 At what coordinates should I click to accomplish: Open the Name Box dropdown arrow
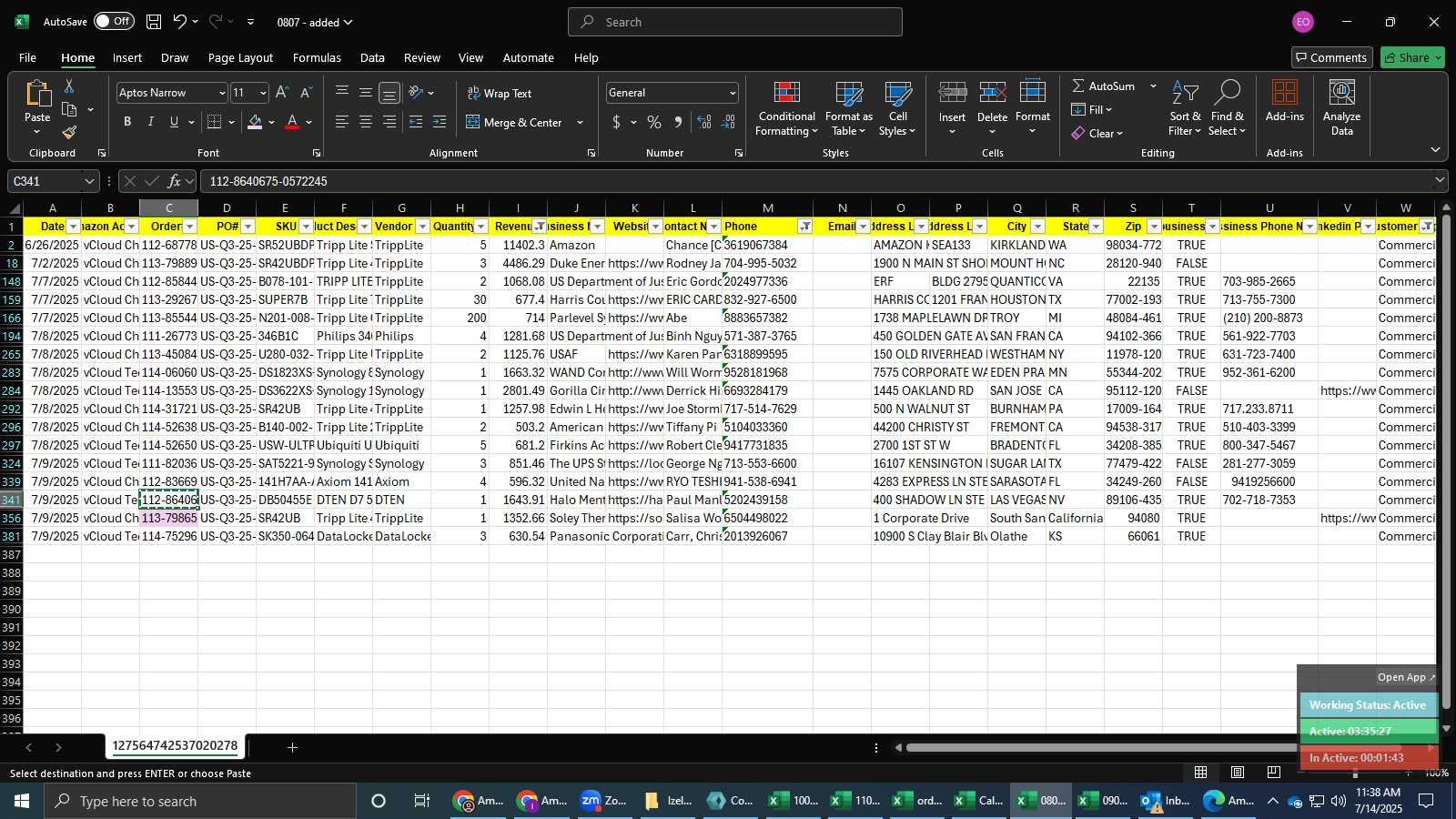point(89,181)
